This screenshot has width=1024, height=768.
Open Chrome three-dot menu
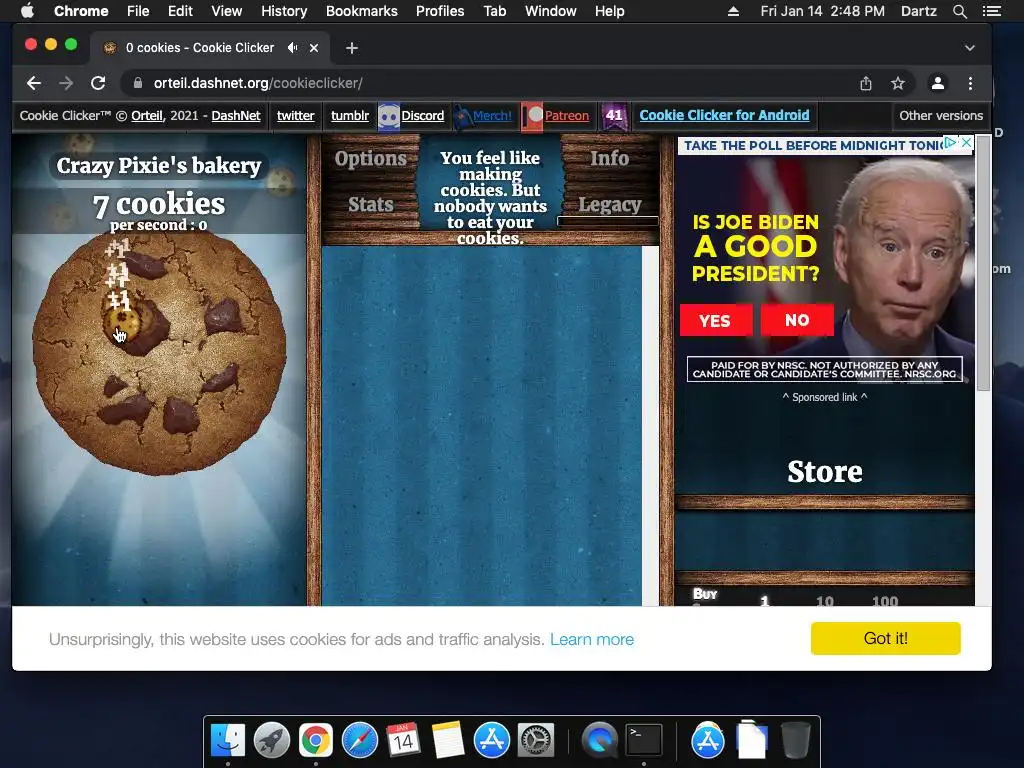pos(970,83)
